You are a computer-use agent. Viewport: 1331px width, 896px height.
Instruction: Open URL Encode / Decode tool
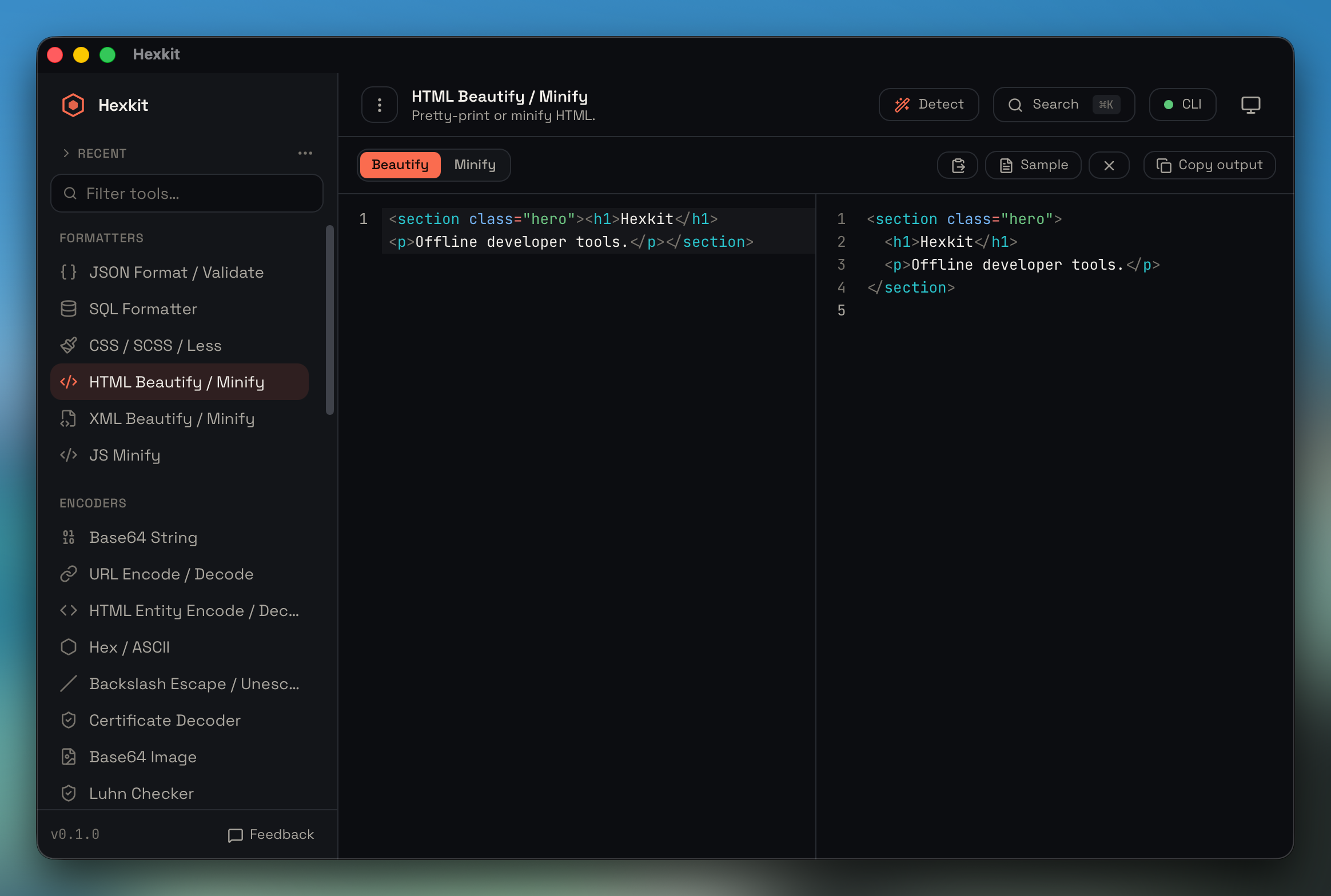tap(180, 574)
